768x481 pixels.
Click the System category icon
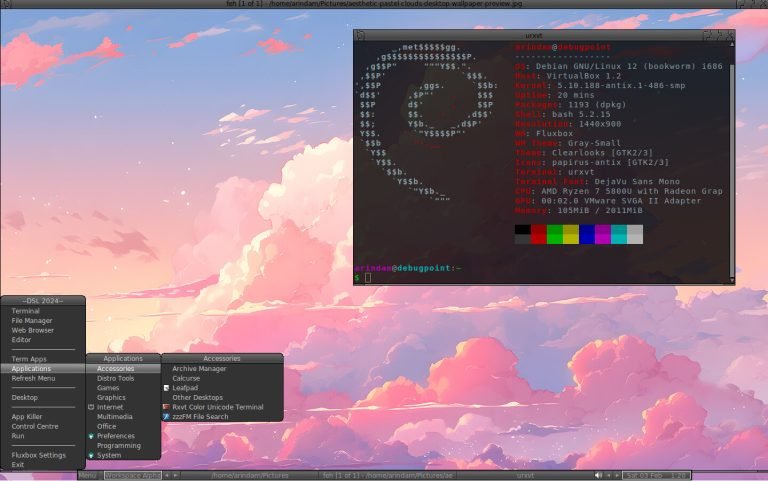point(91,456)
